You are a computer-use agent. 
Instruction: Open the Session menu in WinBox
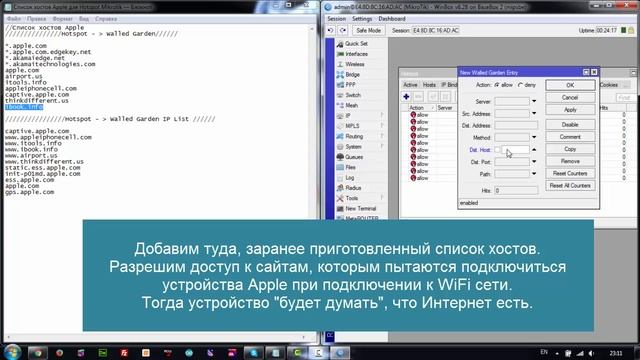[336, 19]
